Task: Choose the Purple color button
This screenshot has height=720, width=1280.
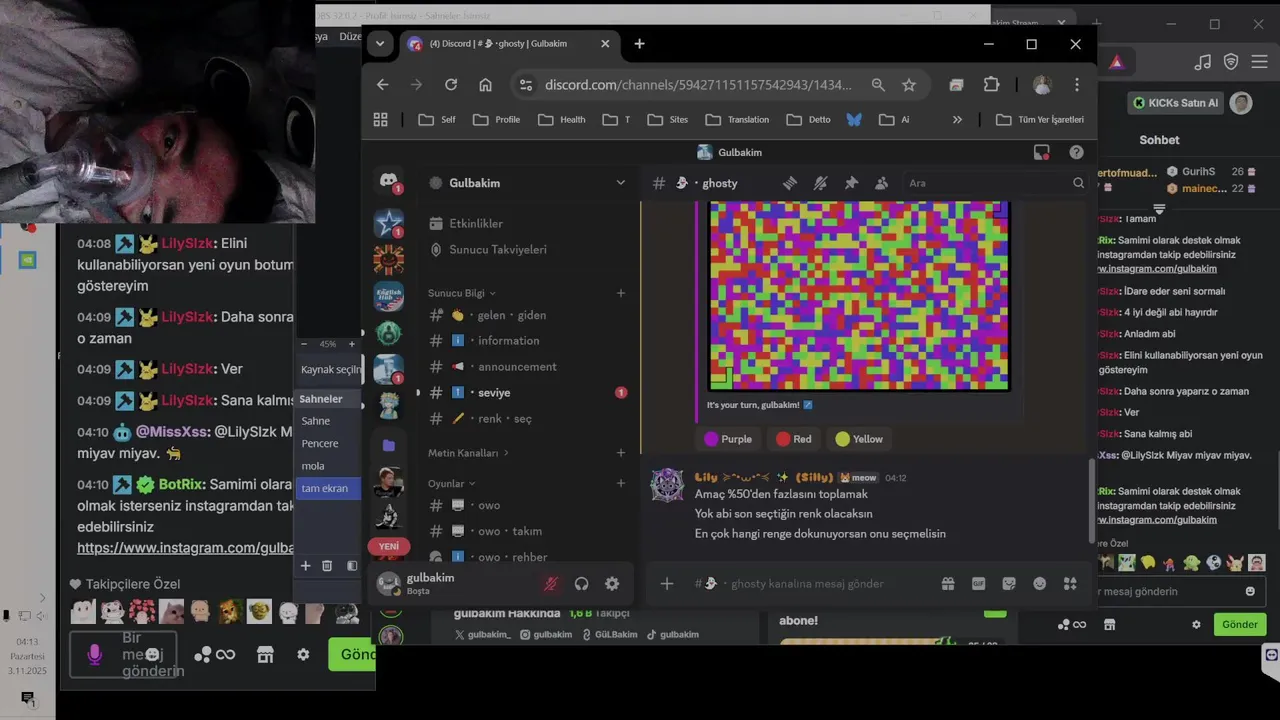Action: (728, 439)
